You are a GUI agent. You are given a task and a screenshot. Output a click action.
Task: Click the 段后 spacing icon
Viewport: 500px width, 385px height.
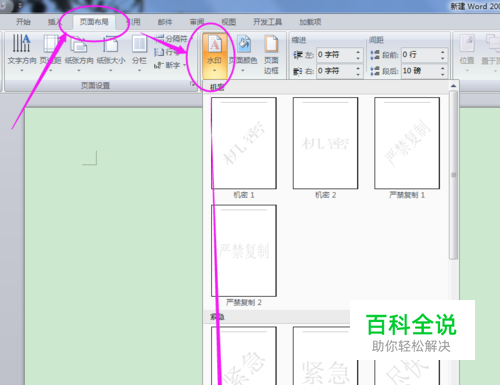pos(375,71)
